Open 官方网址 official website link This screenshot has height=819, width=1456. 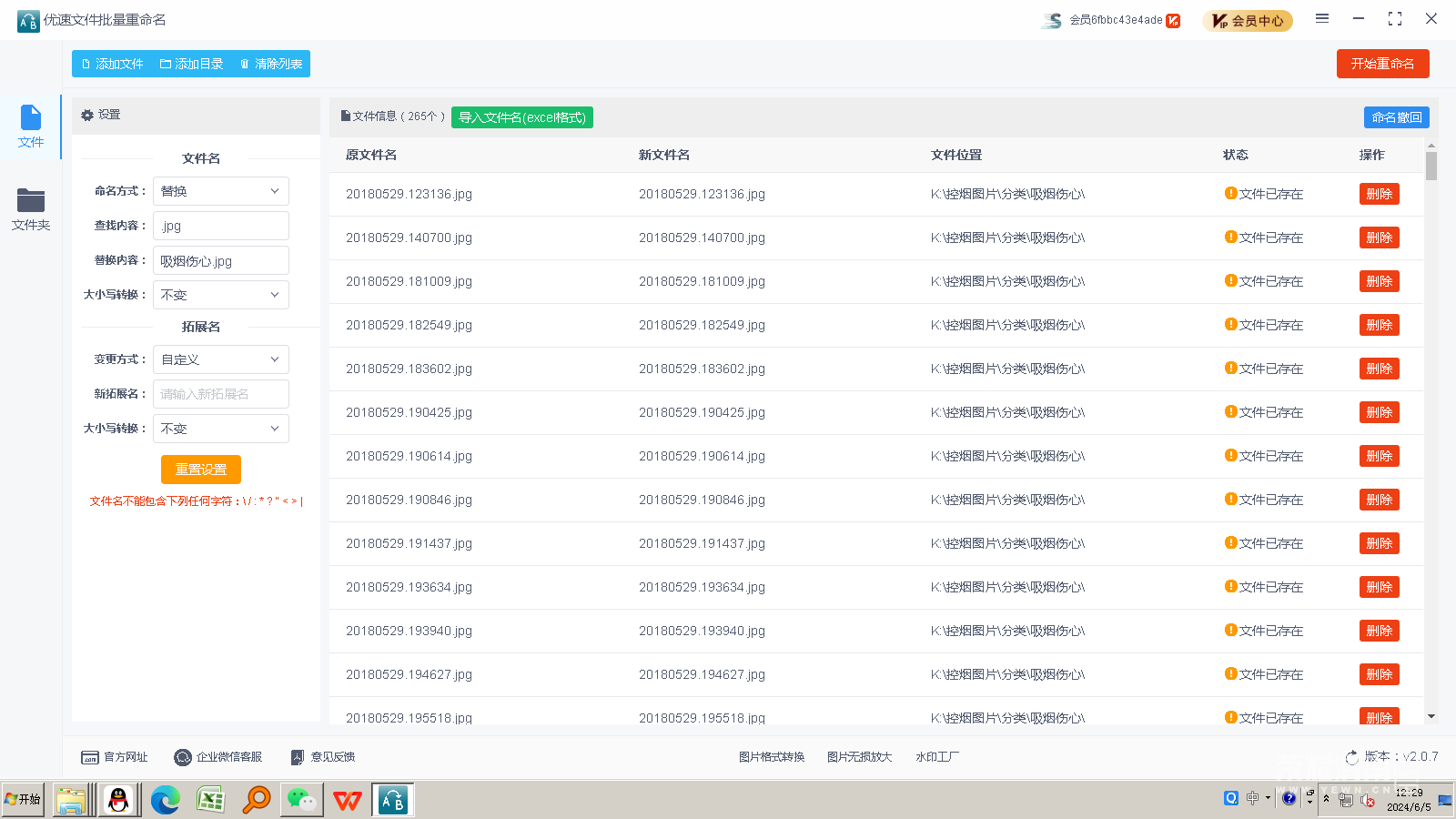[115, 757]
